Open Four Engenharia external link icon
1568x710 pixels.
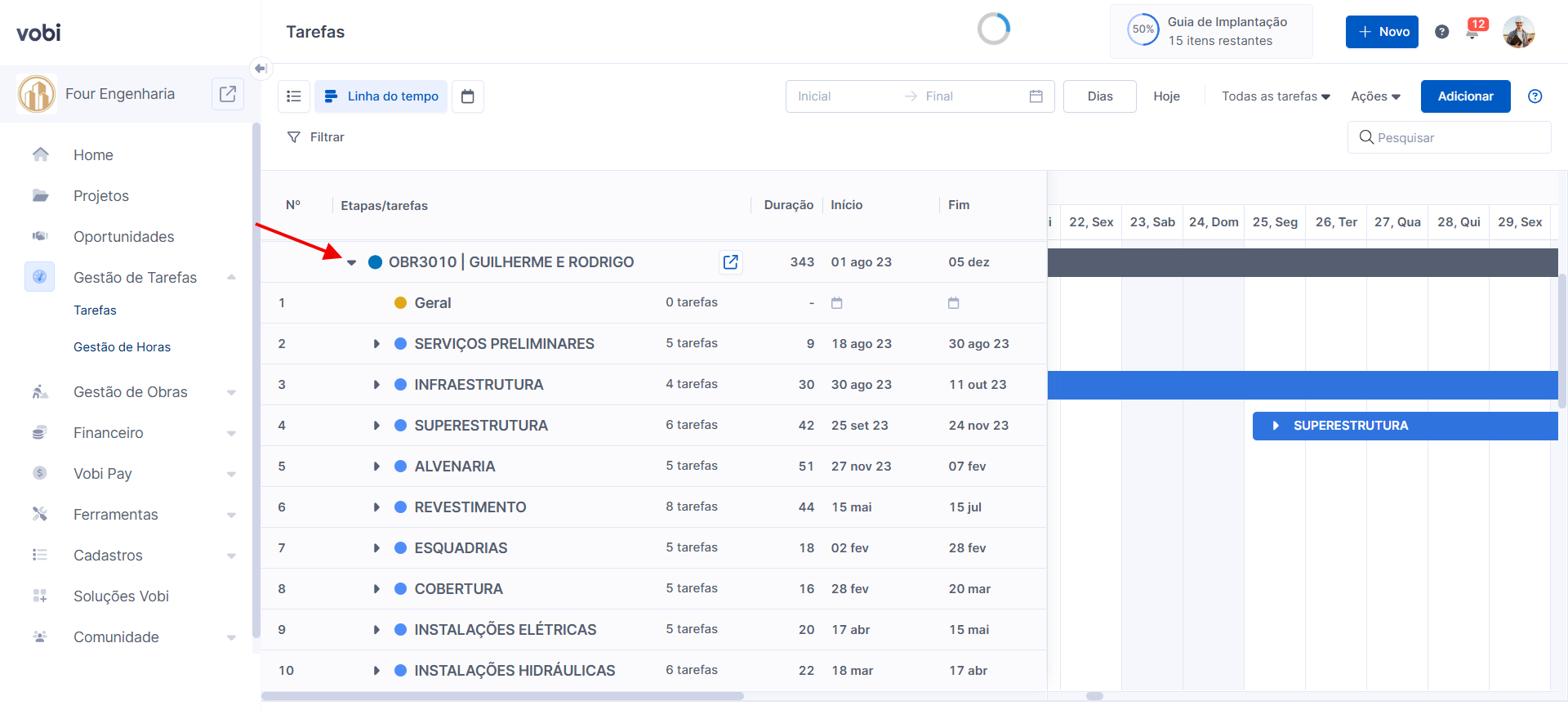point(228,94)
